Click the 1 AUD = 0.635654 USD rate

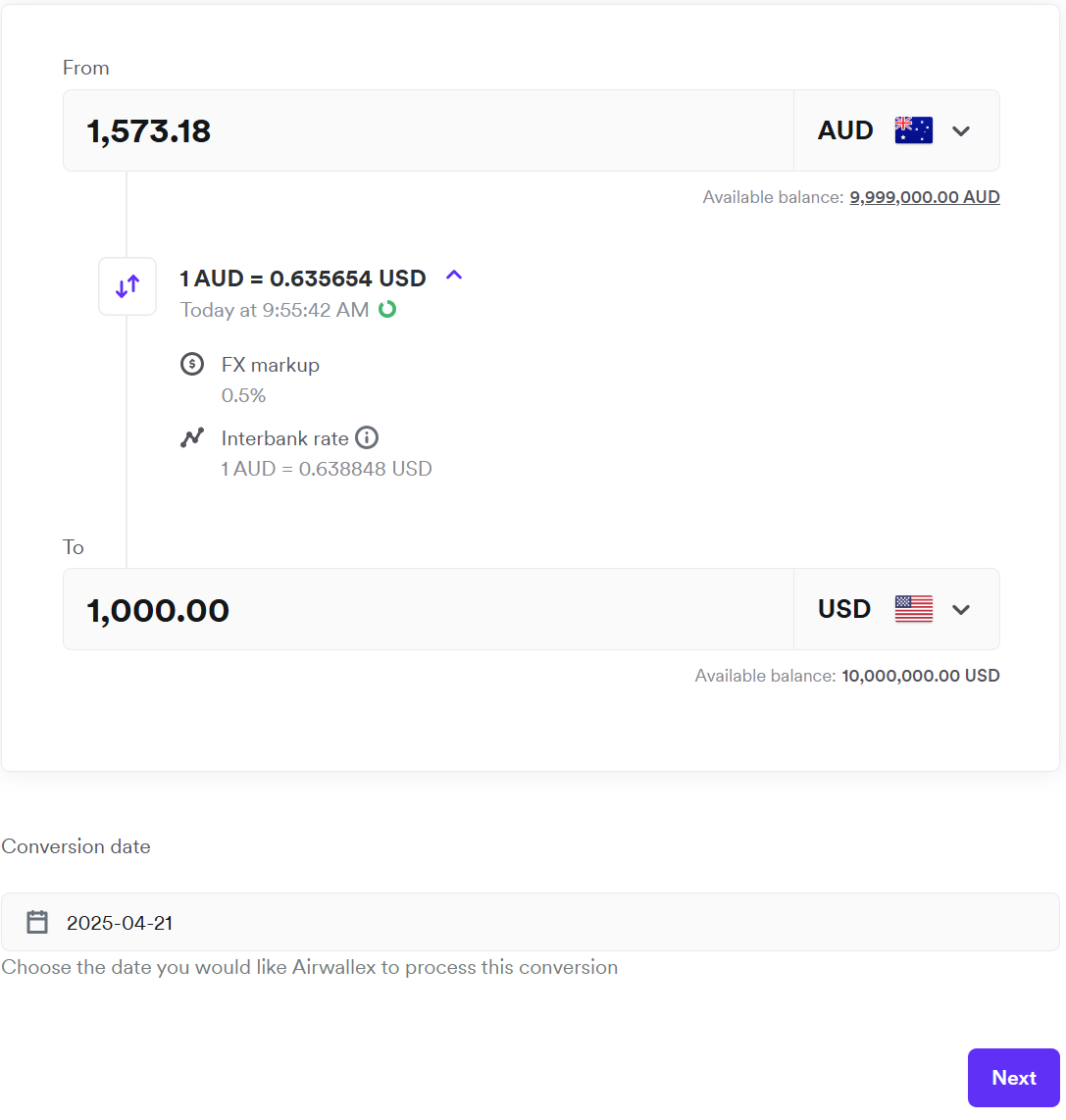coord(303,279)
